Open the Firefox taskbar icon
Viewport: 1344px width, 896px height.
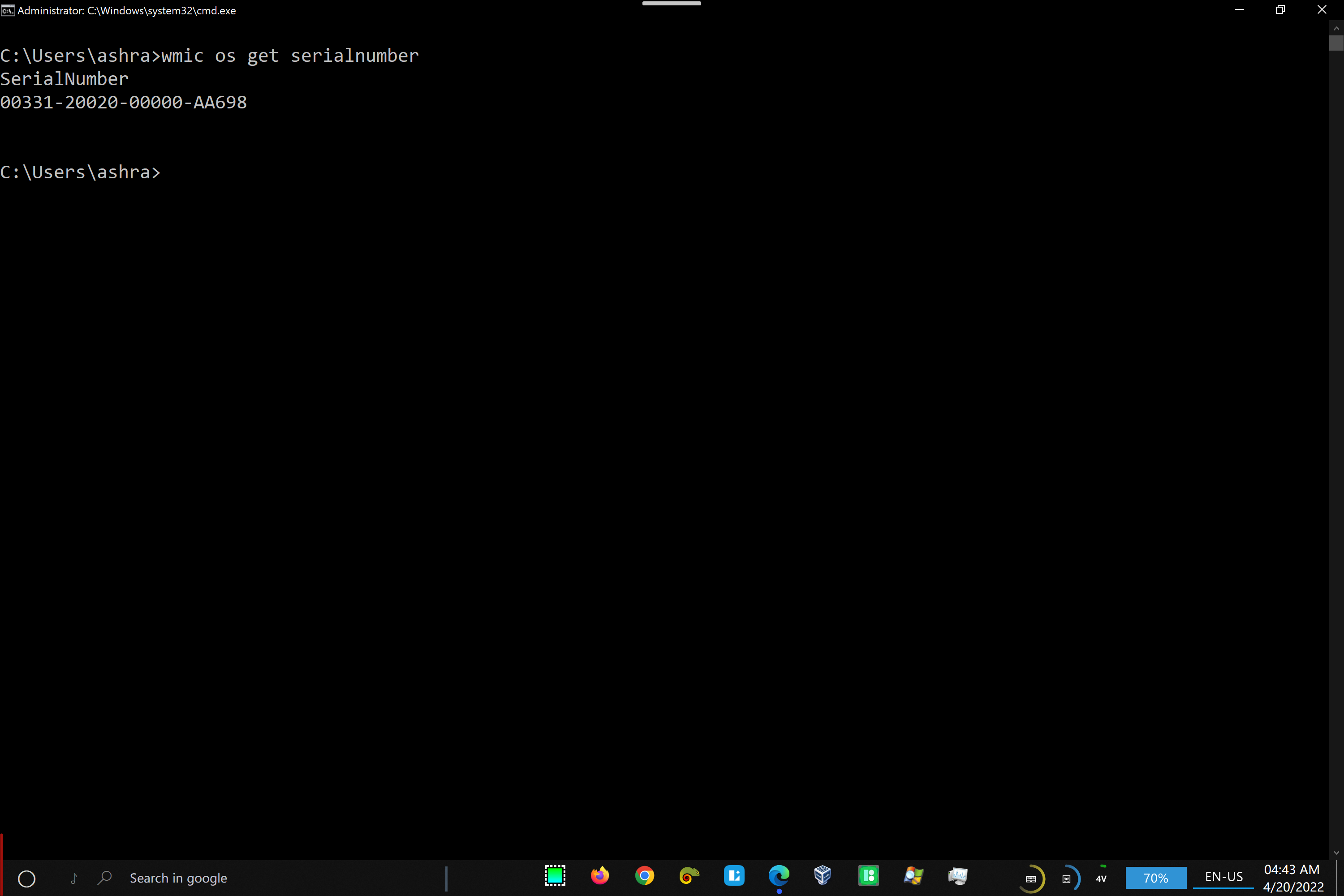(599, 876)
